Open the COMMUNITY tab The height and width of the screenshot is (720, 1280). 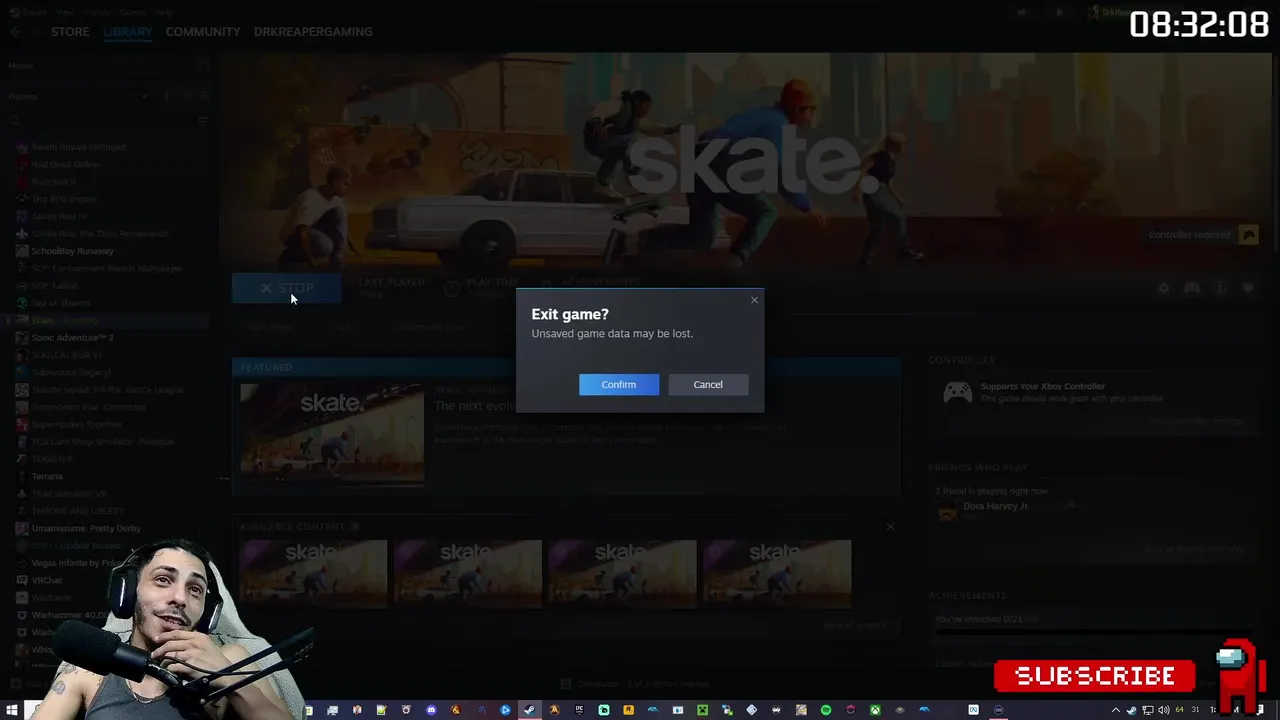(203, 32)
